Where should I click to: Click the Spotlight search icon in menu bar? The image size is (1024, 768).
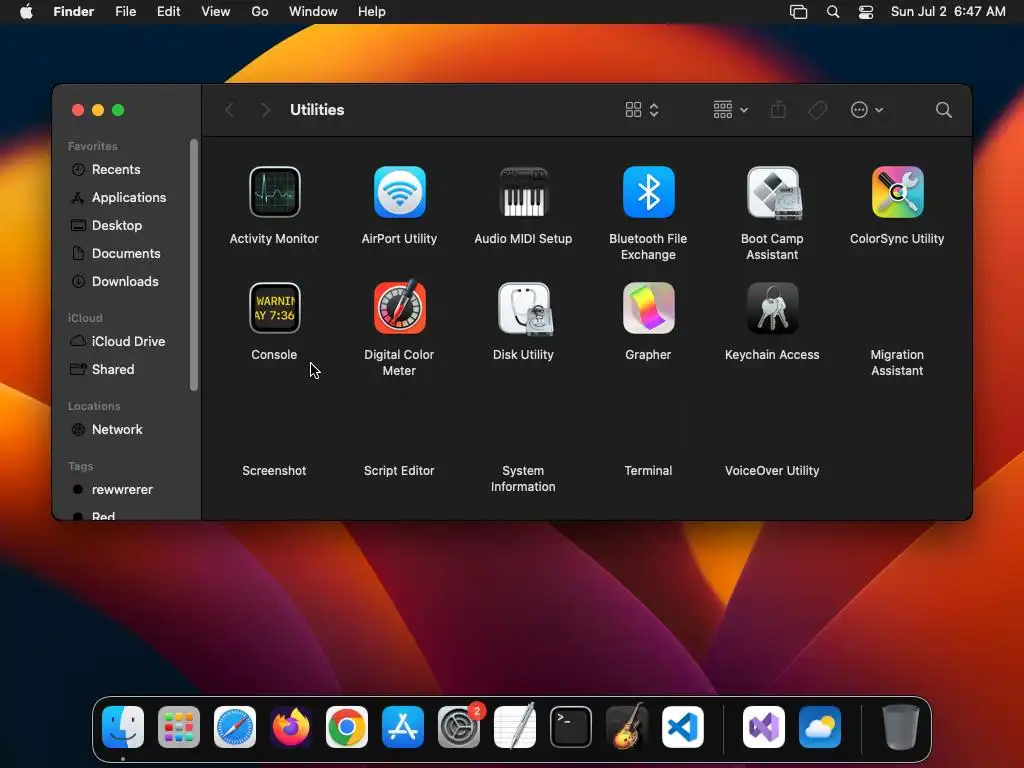pos(833,12)
